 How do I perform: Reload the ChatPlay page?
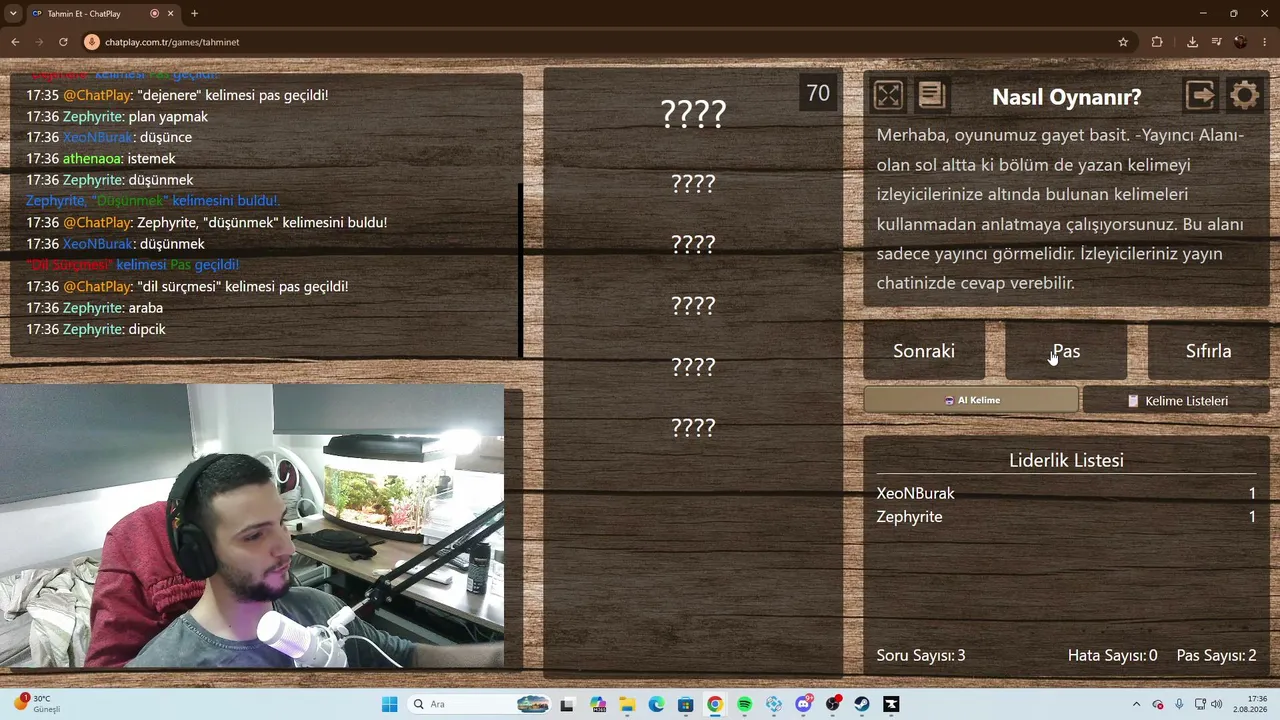pyautogui.click(x=63, y=42)
